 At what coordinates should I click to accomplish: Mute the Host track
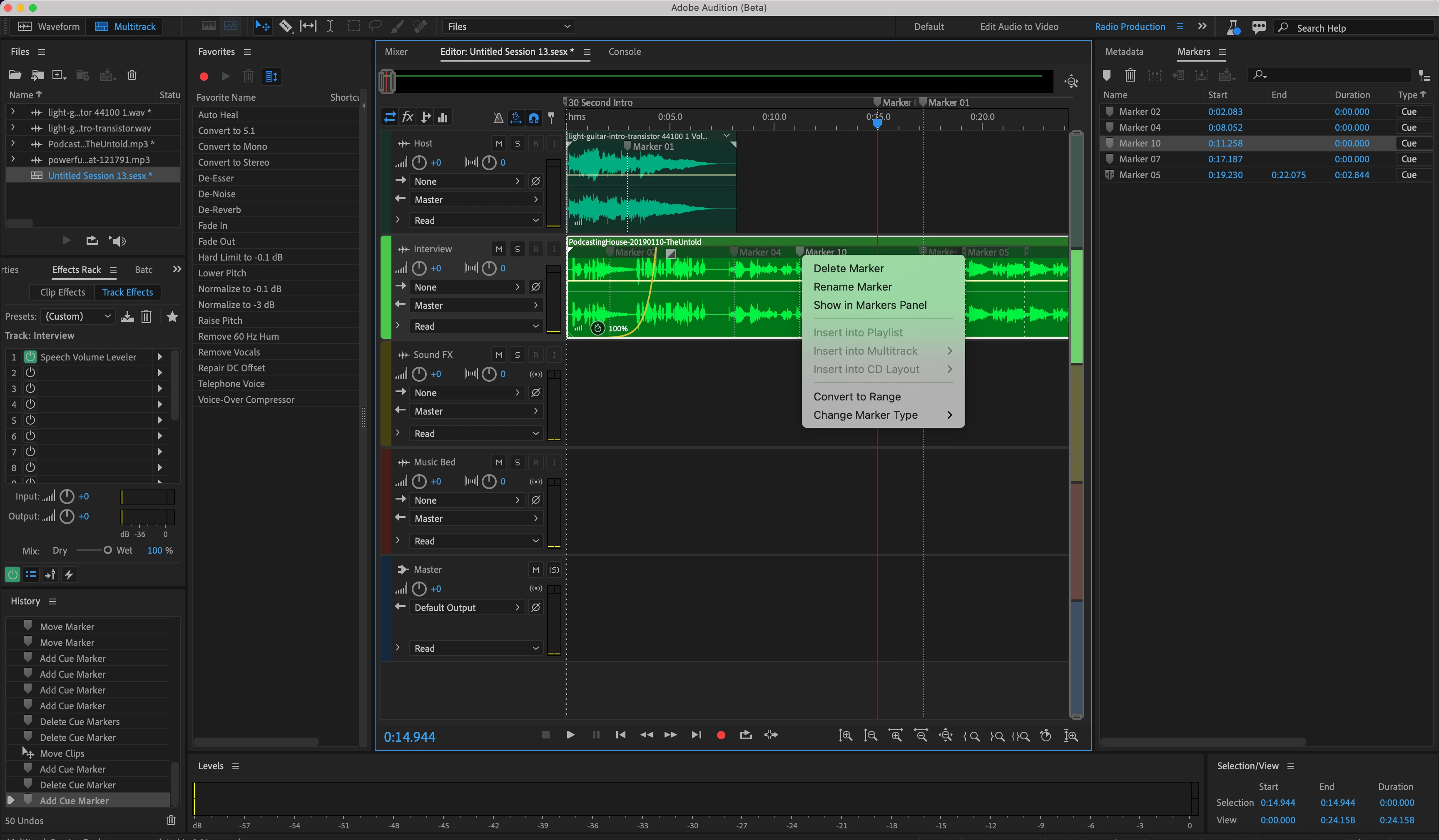tap(498, 143)
